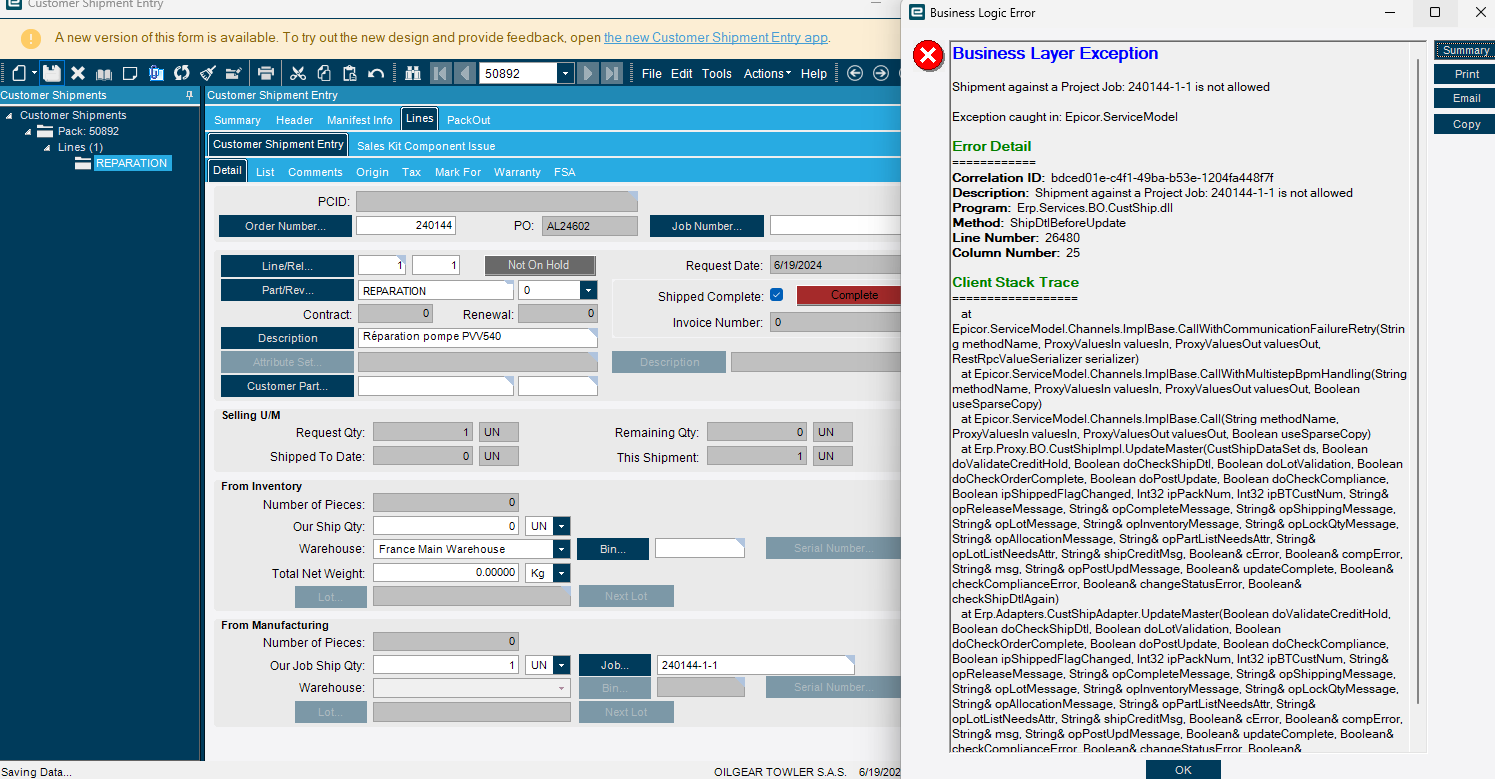This screenshot has width=1495, height=779.
Task: Click the blank note icon in the toolbar
Action: tap(130, 73)
